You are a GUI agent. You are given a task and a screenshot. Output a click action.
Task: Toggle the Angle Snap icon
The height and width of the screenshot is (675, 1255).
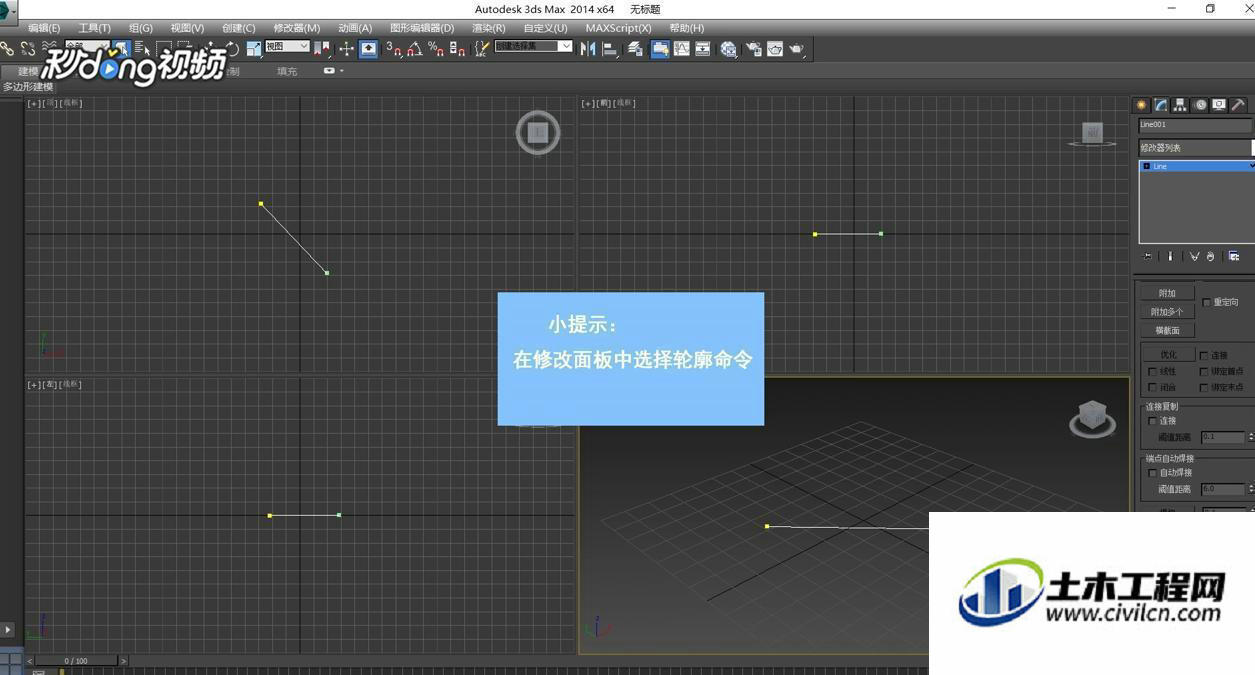click(x=414, y=48)
